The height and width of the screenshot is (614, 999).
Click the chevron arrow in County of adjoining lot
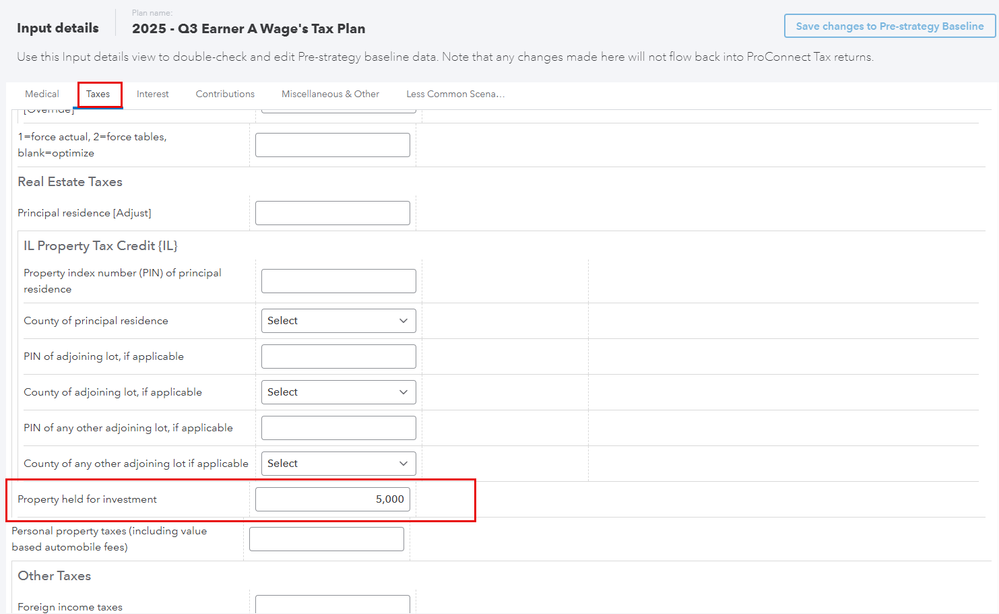click(x=404, y=392)
